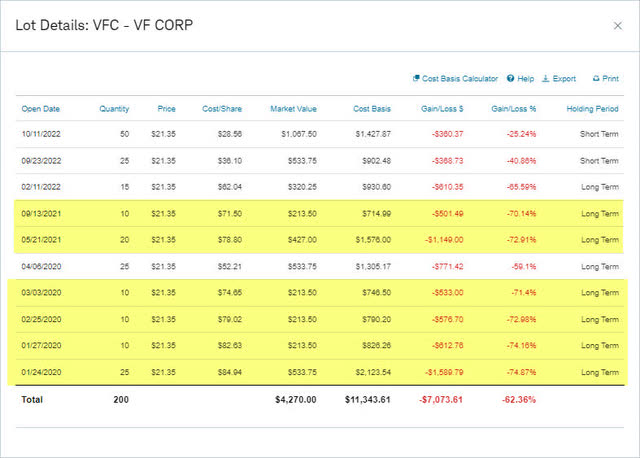This screenshot has height=458, width=640.
Task: Click the -25.24% gain/loss value
Action: point(521,134)
